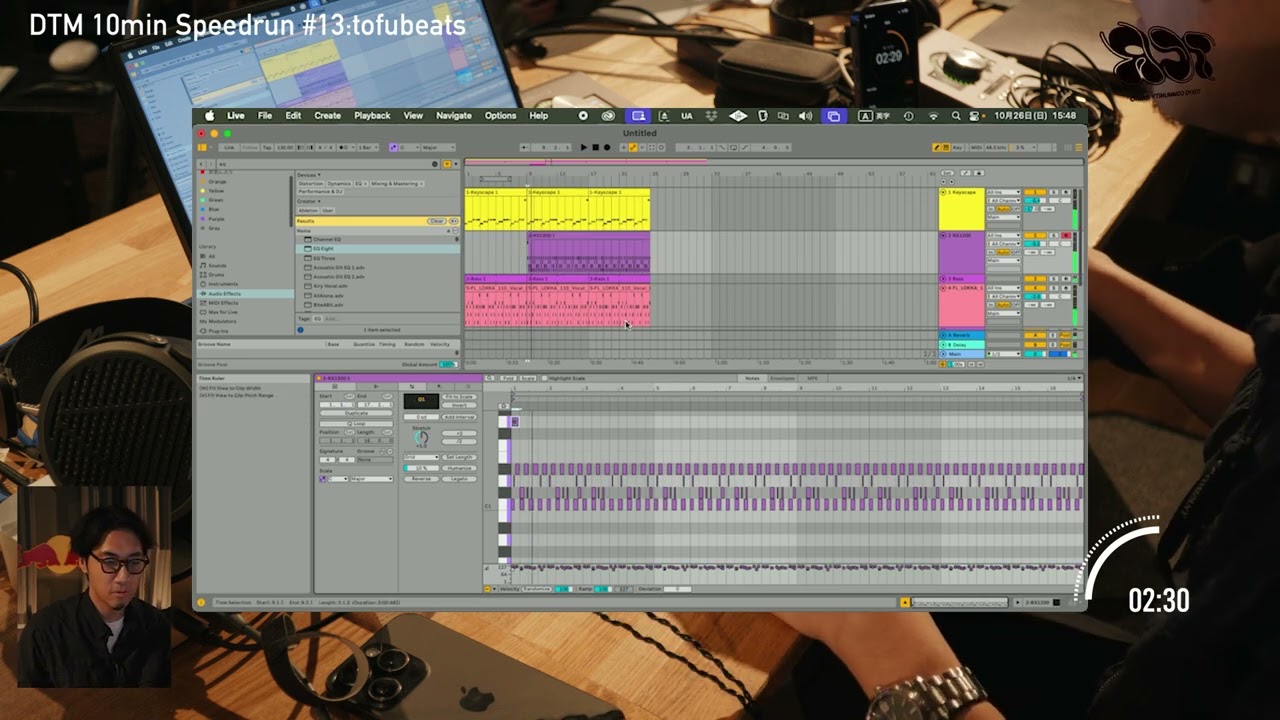The width and height of the screenshot is (1280, 720).
Task: Adjust the Groove Pool Global Amount slider
Action: pyautogui.click(x=448, y=365)
